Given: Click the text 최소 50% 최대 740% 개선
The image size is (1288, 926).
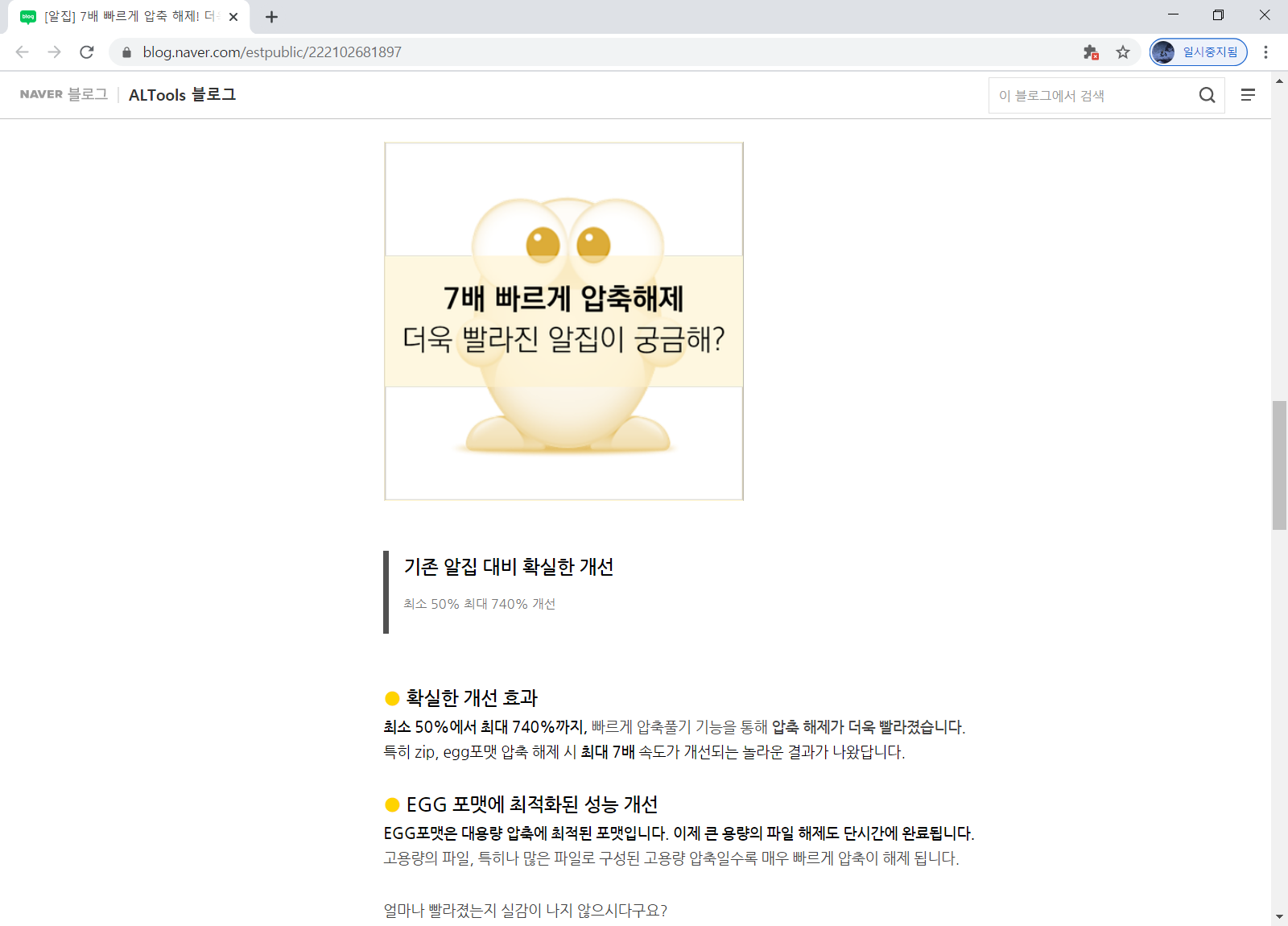Looking at the screenshot, I should [480, 604].
